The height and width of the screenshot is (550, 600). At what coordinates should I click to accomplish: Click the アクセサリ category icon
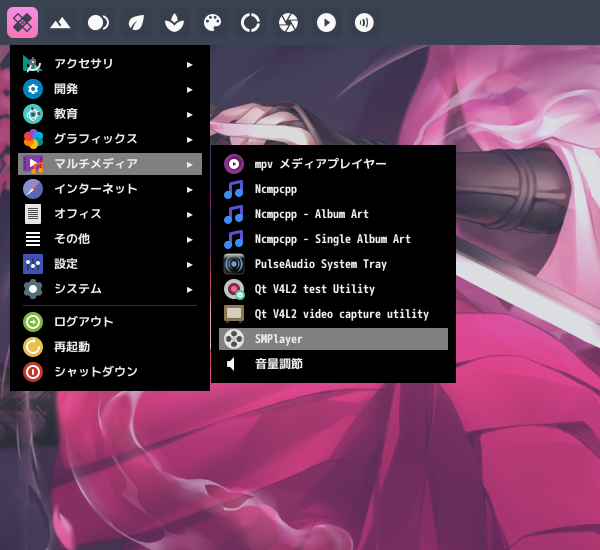click(x=33, y=64)
